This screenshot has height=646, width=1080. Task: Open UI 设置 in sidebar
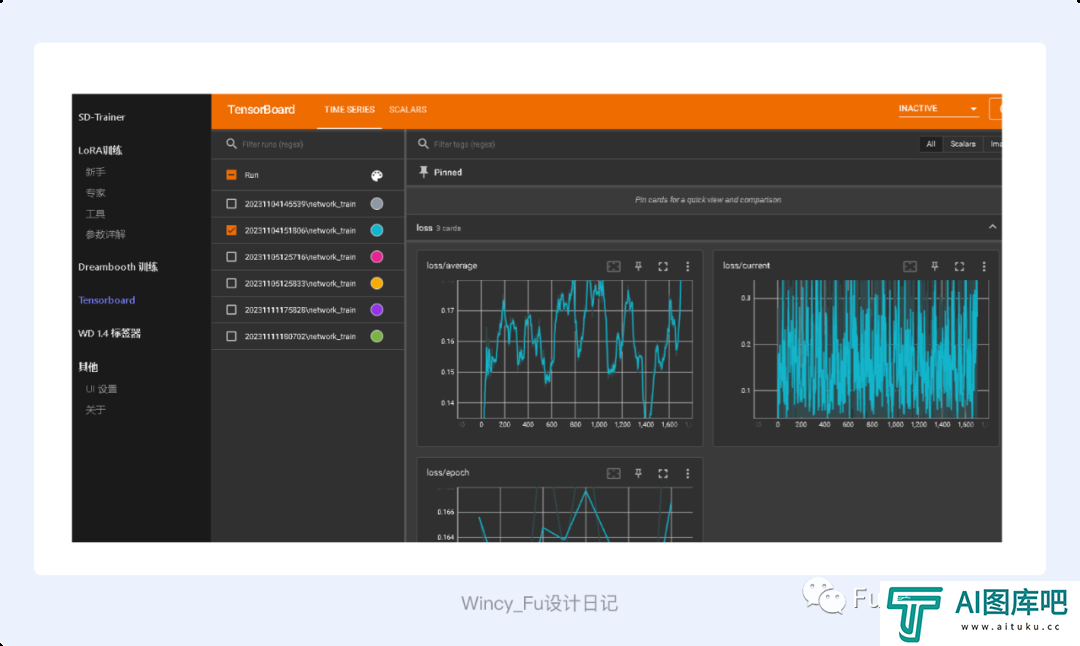pos(101,389)
